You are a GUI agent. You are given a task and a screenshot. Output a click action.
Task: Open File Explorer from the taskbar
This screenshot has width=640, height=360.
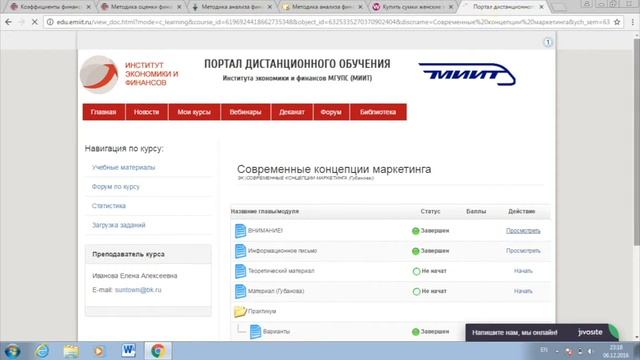[x=71, y=351]
